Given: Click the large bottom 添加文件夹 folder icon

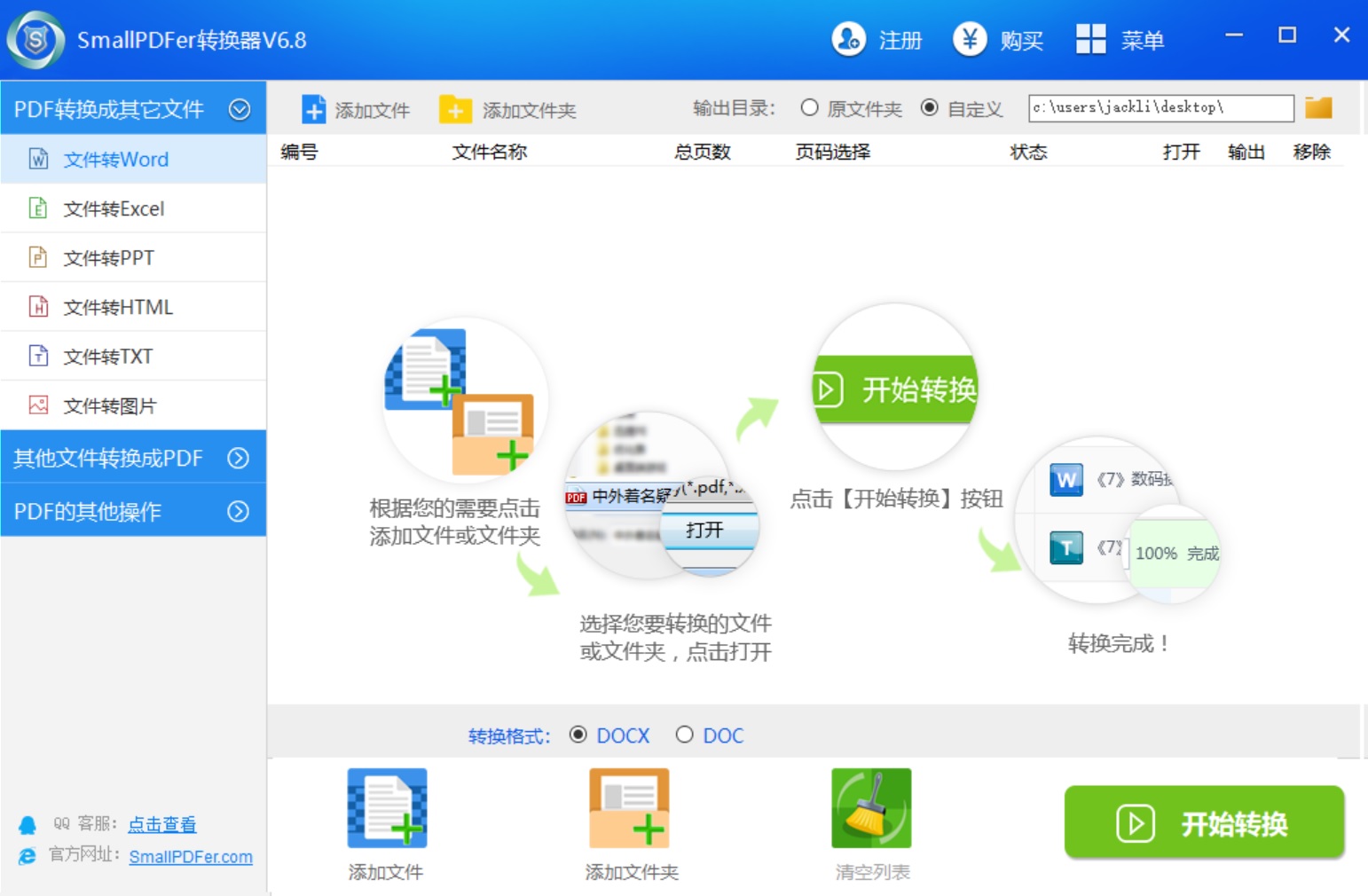Looking at the screenshot, I should click(629, 808).
